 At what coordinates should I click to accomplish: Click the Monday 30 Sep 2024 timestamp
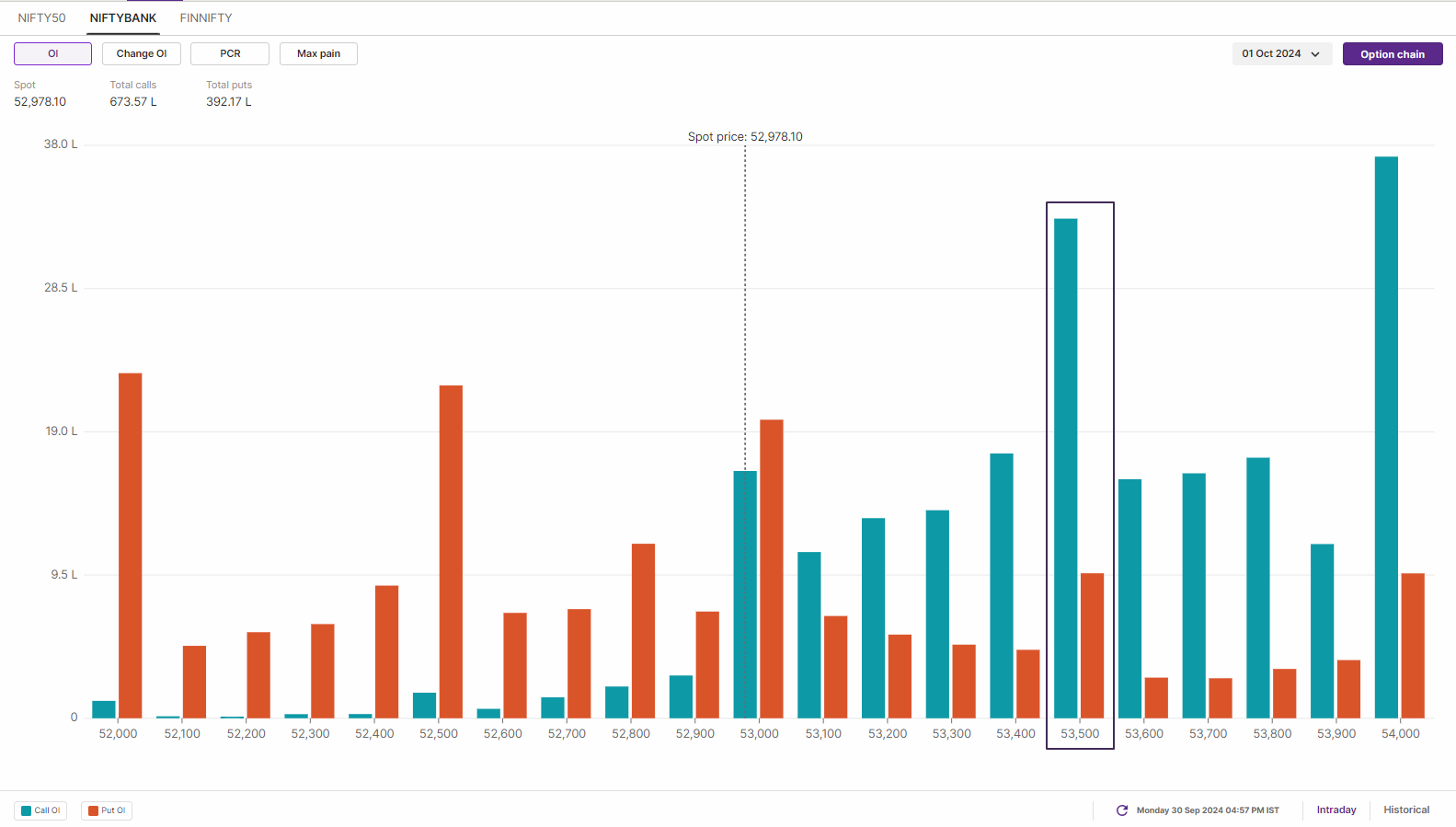click(1208, 810)
